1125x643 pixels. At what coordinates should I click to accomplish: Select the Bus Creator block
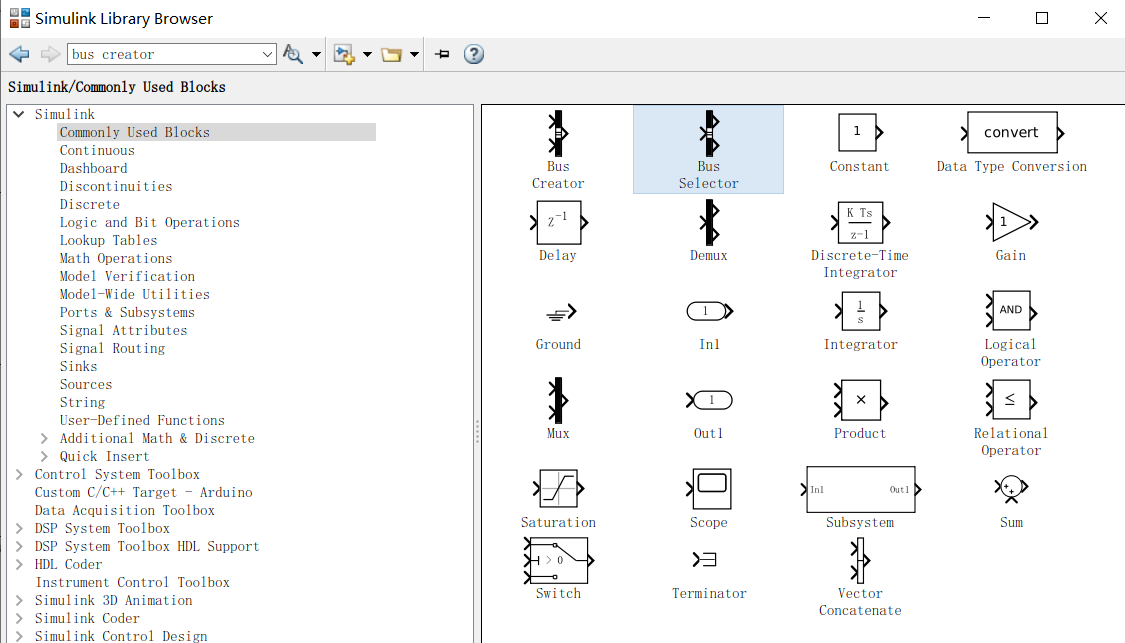[557, 134]
